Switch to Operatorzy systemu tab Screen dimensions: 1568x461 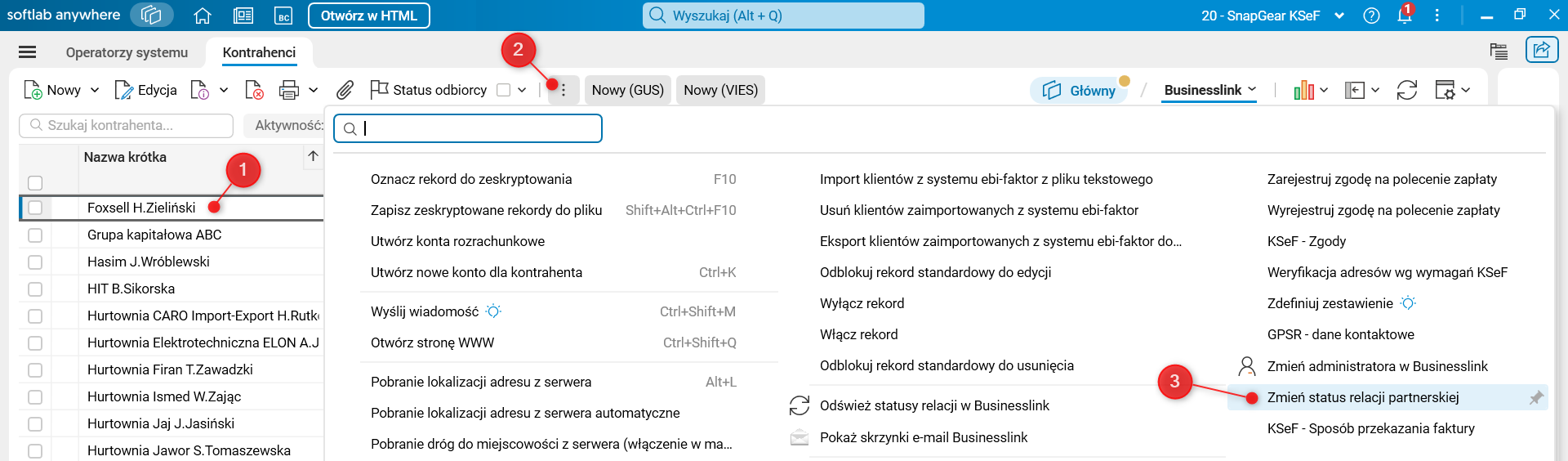[127, 52]
